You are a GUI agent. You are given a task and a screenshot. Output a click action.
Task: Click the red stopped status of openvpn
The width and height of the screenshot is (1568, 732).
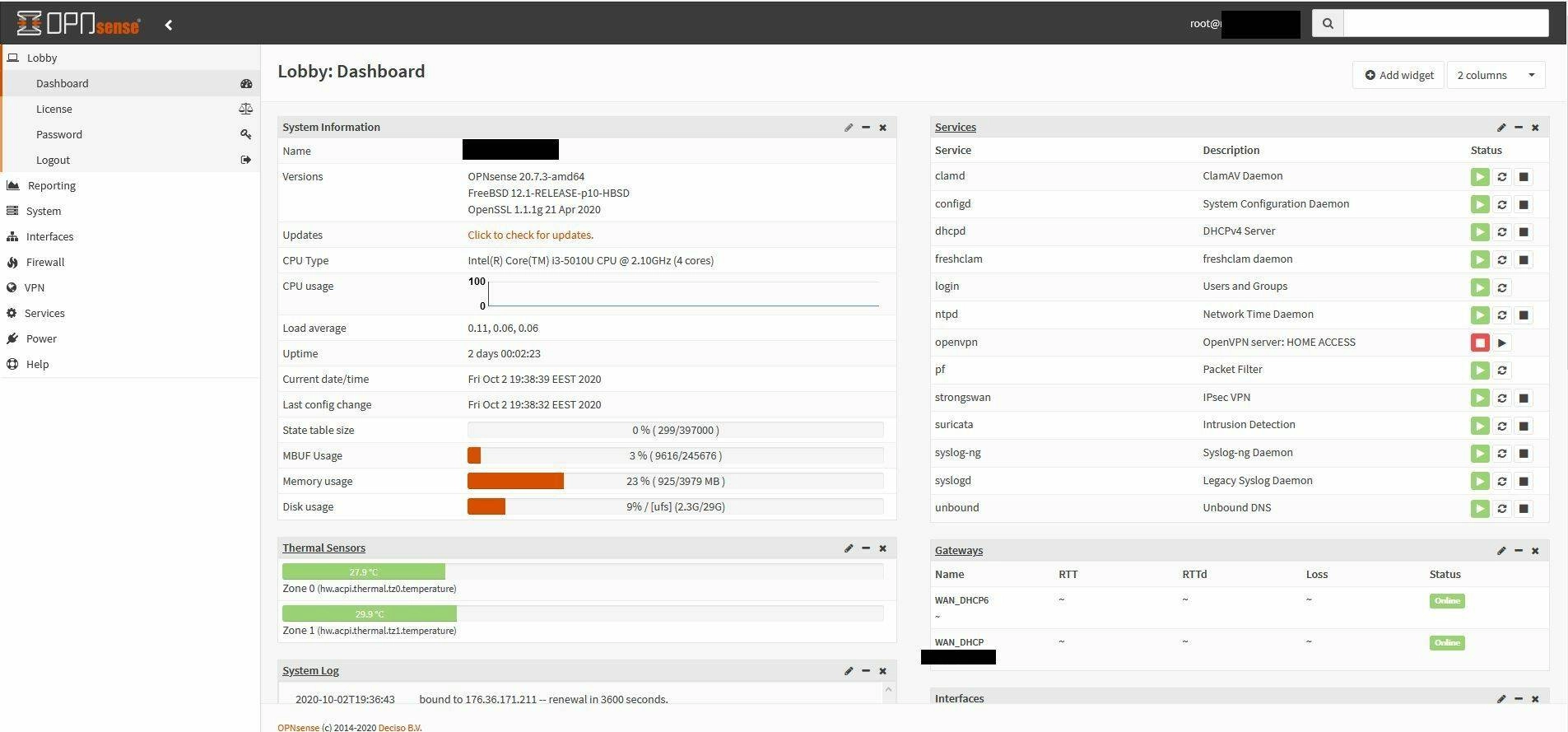(1480, 343)
